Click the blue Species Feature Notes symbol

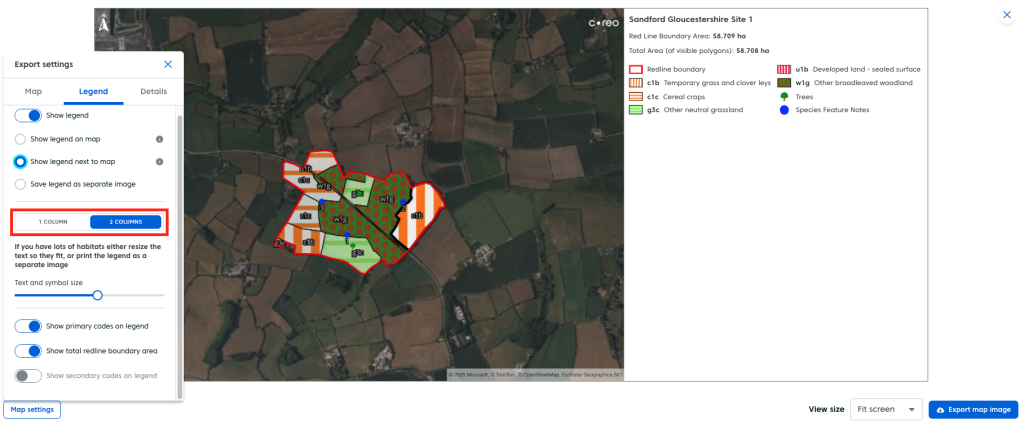tap(783, 110)
